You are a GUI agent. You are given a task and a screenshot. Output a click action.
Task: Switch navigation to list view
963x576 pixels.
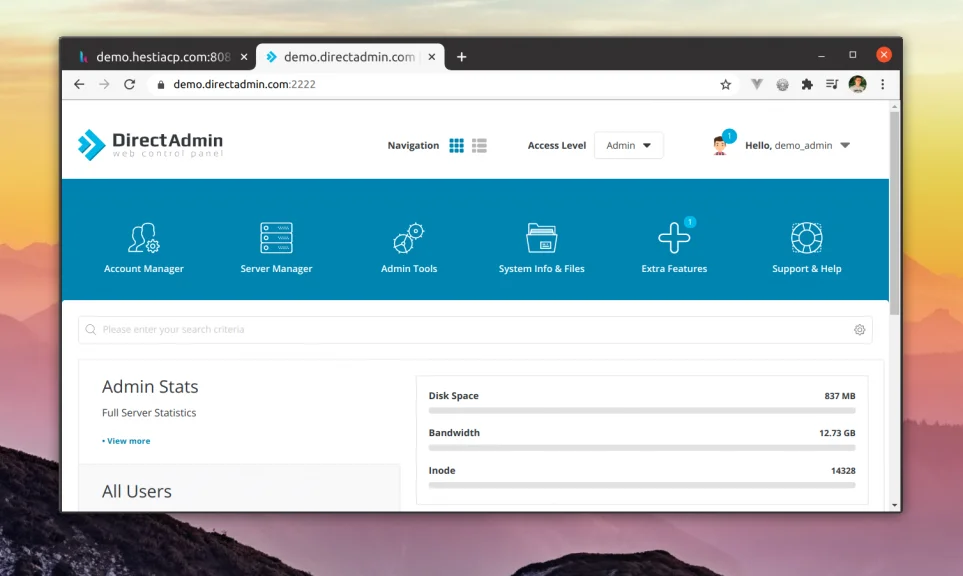tap(479, 146)
